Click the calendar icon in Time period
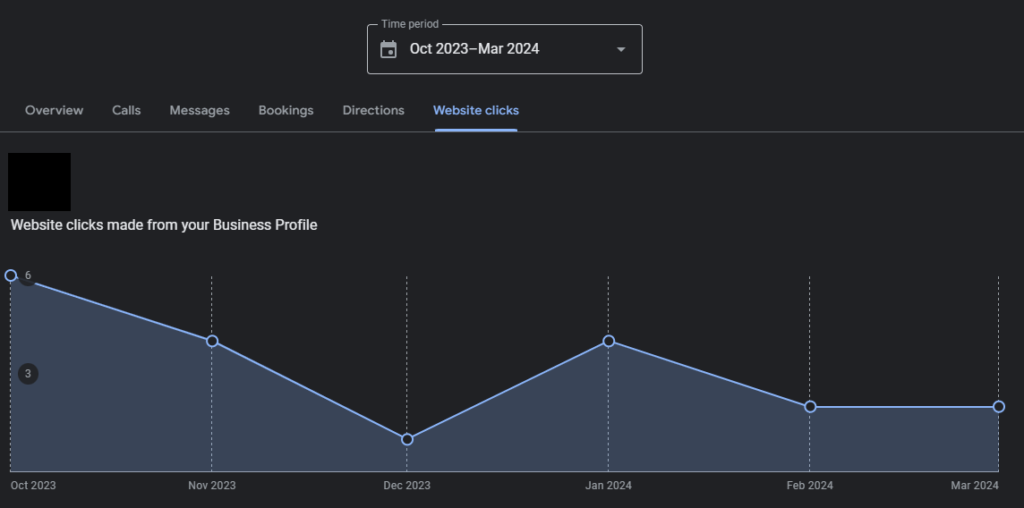The image size is (1024, 508). tap(389, 49)
